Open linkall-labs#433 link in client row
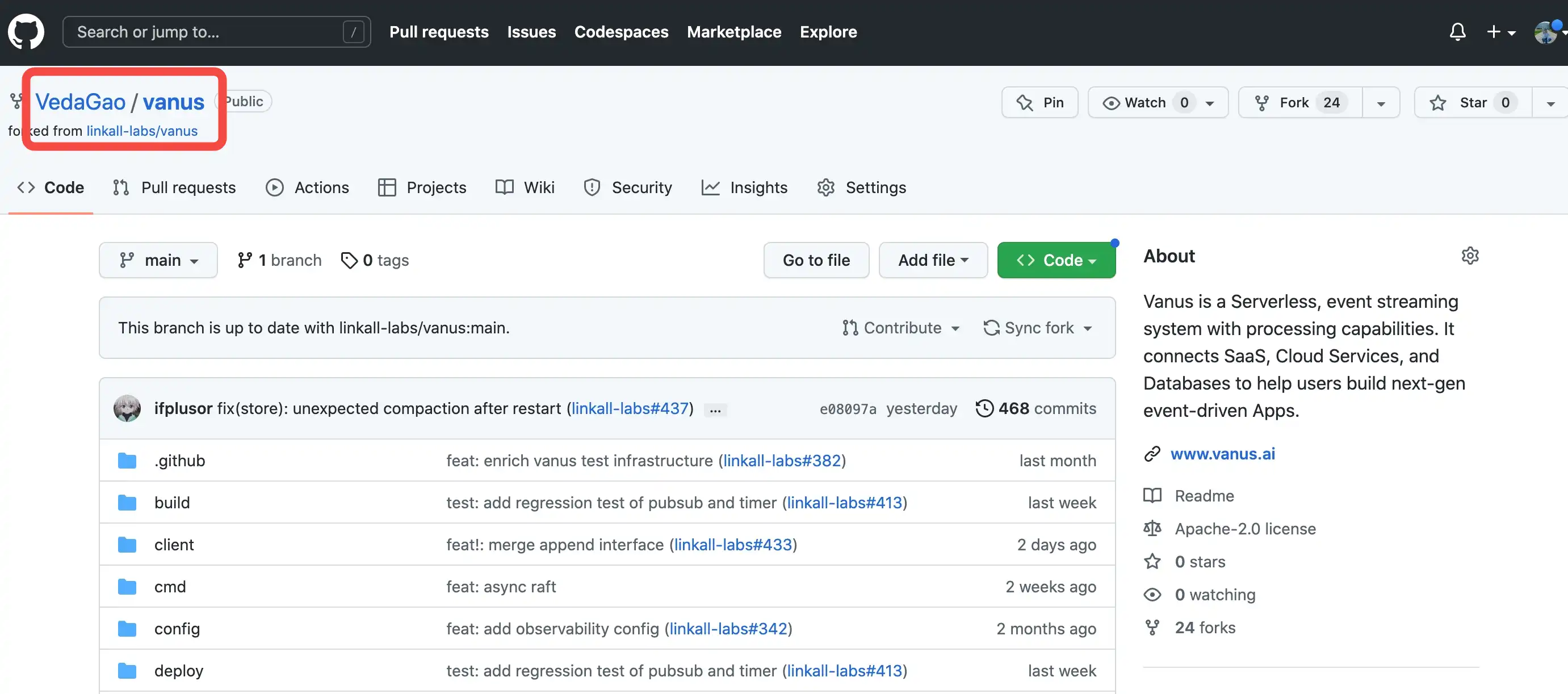Image resolution: width=1568 pixels, height=694 pixels. [733, 544]
